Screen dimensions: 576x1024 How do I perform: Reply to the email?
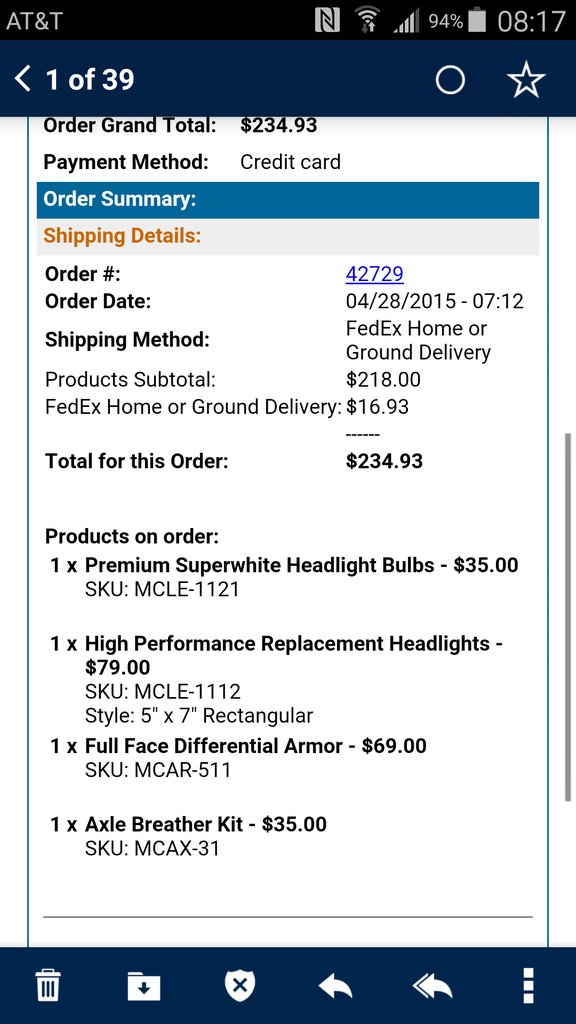pos(336,985)
